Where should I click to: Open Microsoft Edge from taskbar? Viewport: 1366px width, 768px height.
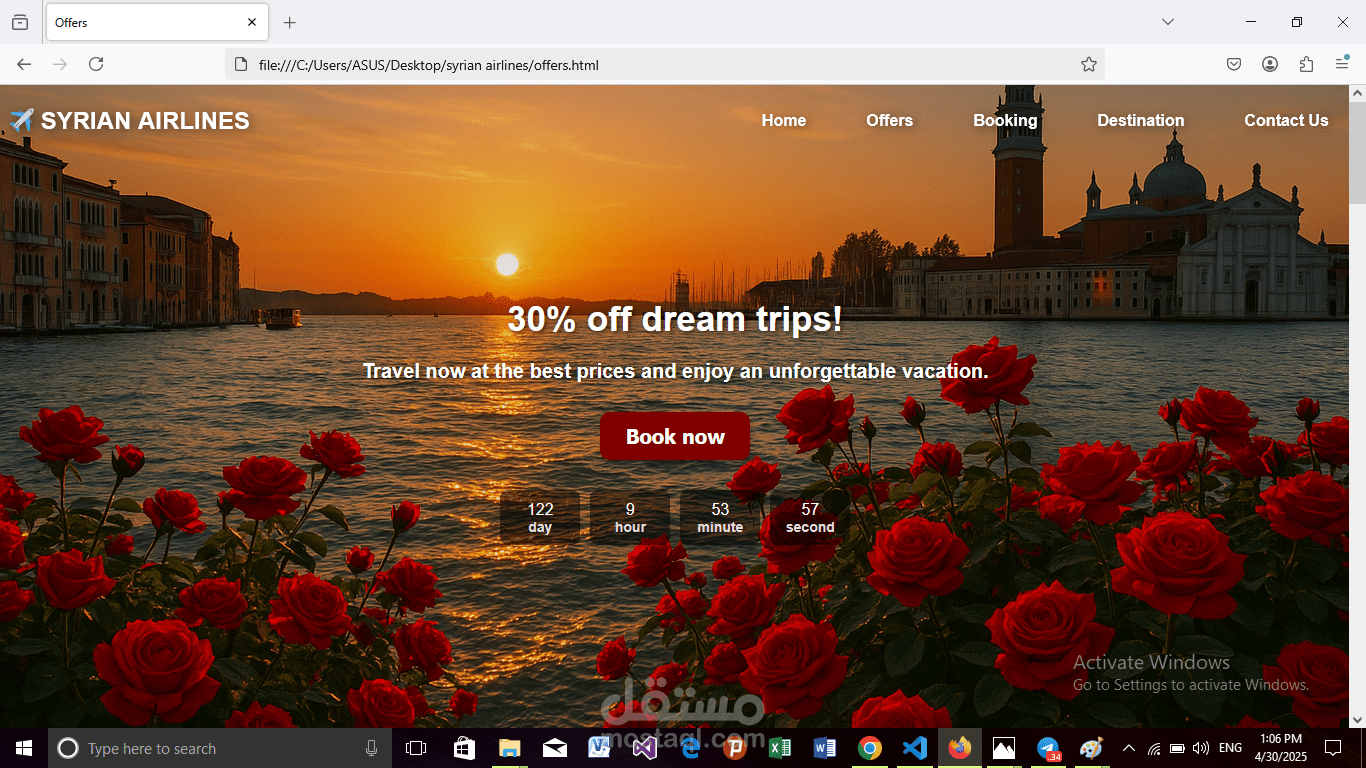pos(690,748)
